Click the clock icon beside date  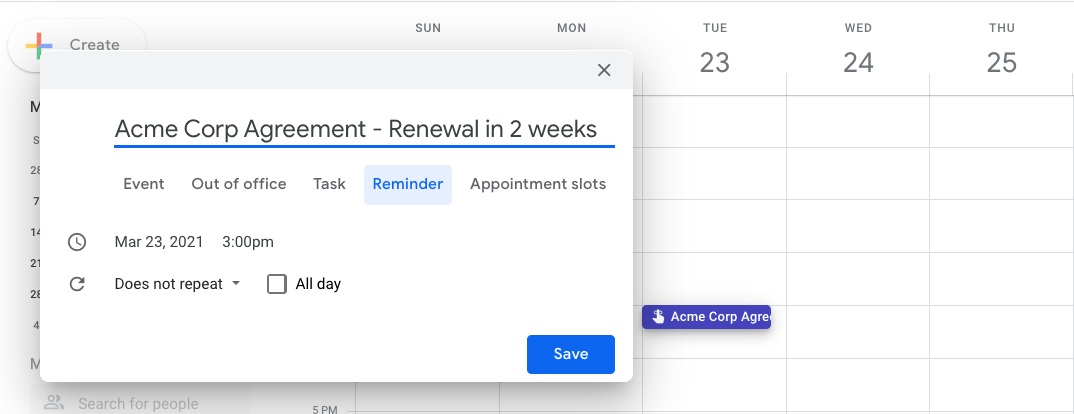coord(77,242)
